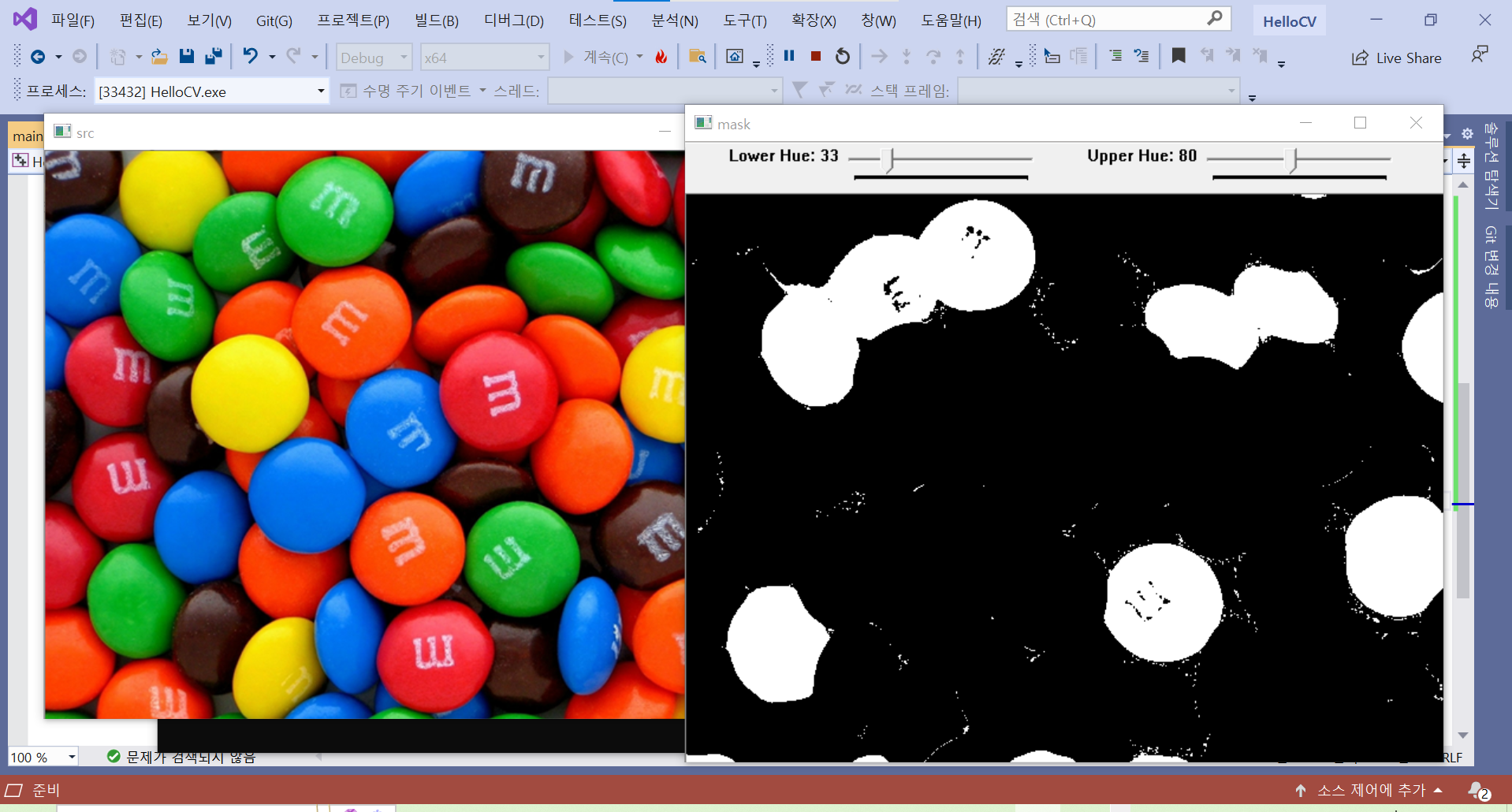Screen dimensions: 1512x812
Task: Click Show Next Statement arrow icon
Action: [879, 57]
